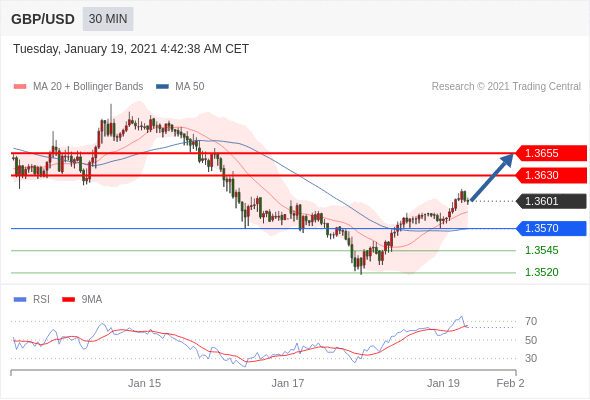Click the Jan 19 date axis label
The width and height of the screenshot is (590, 400).
pyautogui.click(x=443, y=383)
